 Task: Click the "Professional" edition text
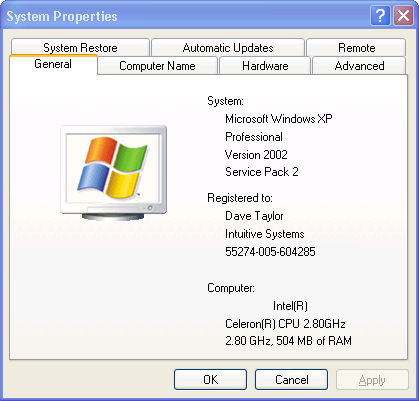254,137
